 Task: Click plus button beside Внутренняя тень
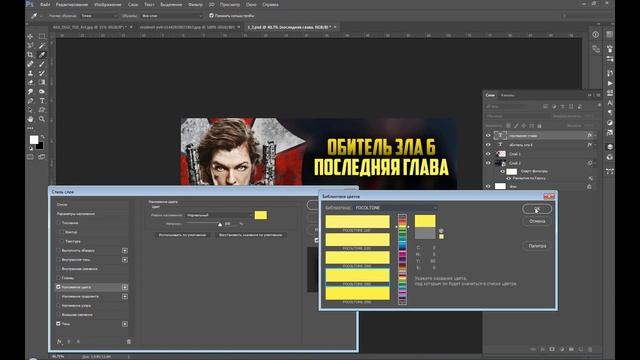click(124, 260)
